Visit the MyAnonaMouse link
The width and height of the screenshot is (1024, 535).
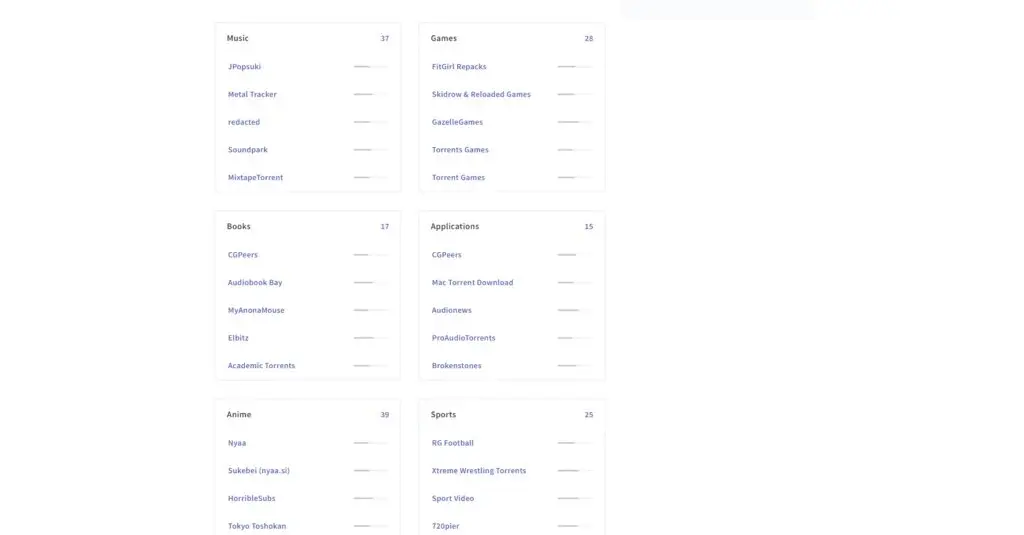256,310
